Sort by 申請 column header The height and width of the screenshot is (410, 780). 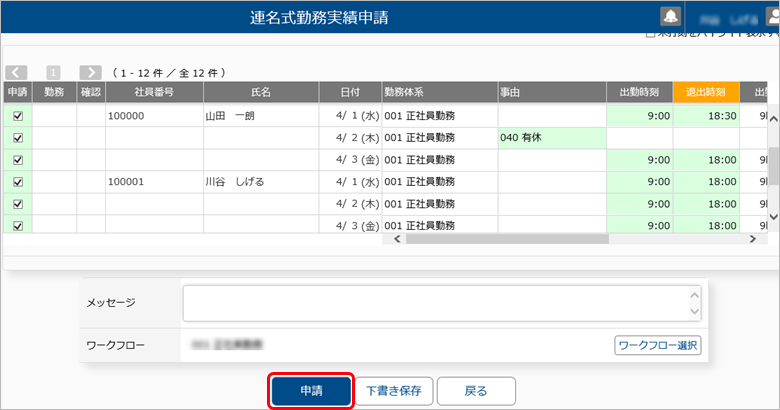click(18, 92)
